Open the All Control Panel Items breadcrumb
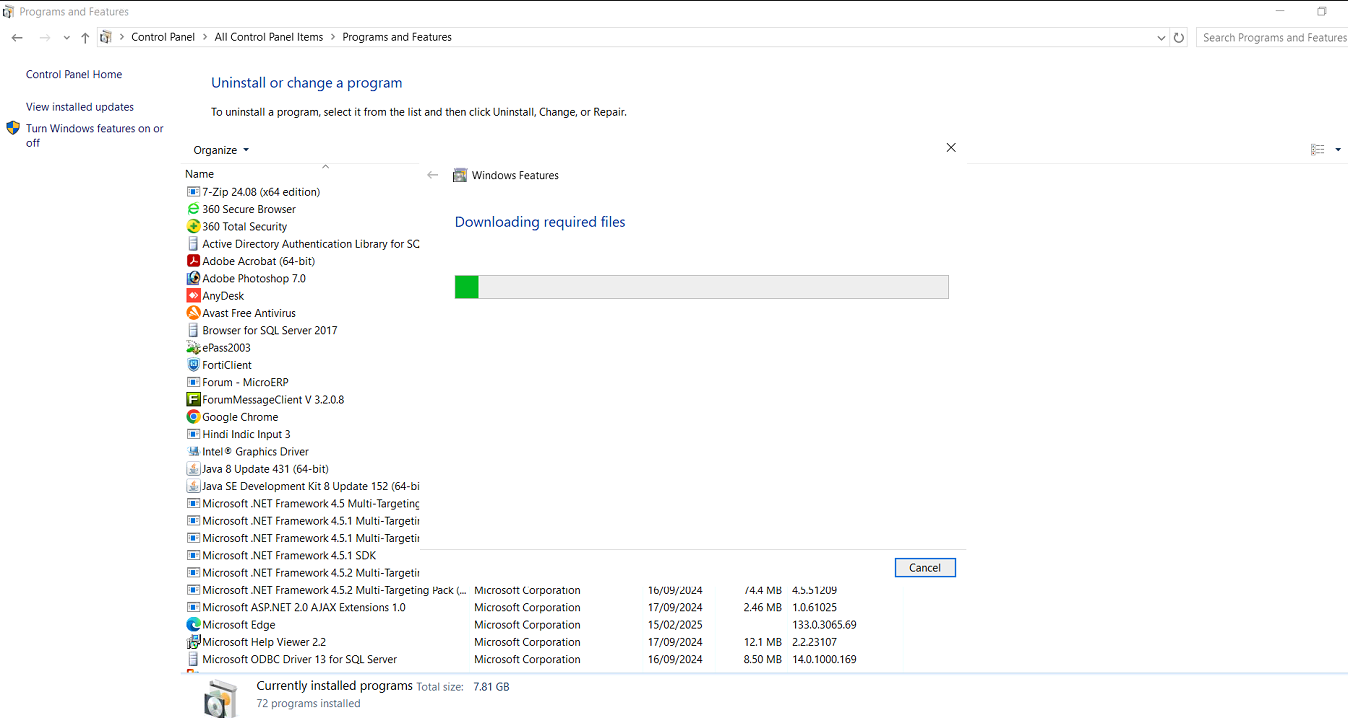This screenshot has height=718, width=1348. 269,38
